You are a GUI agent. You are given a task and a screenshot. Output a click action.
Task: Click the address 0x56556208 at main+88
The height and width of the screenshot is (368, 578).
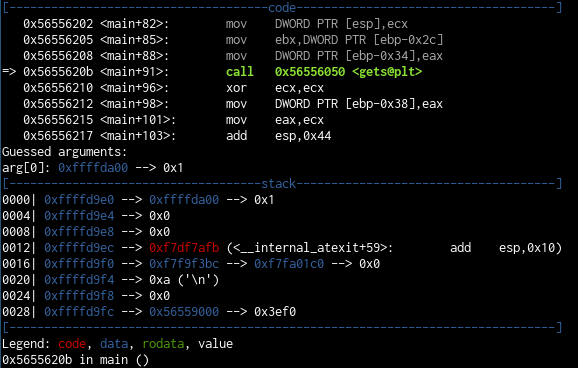(58, 56)
